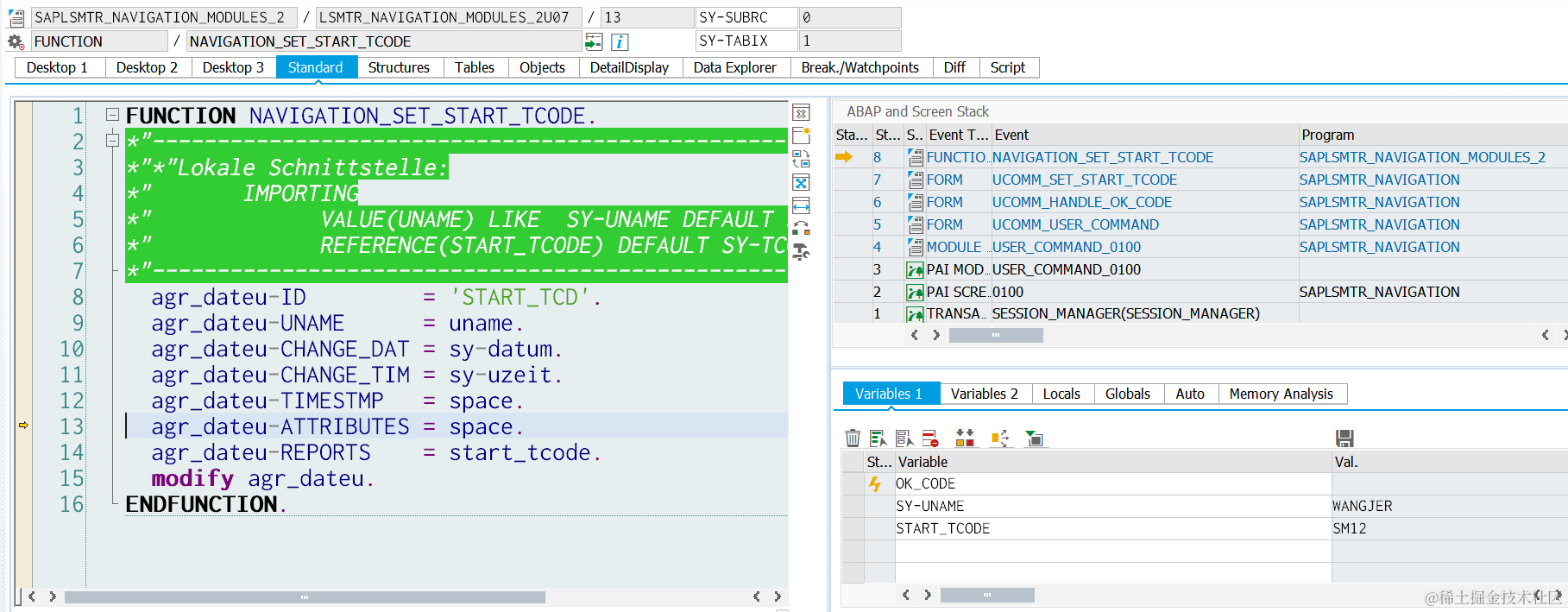Click the yellow square with branching arrows icon
Viewport: 1568px width, 612px height.
click(999, 438)
